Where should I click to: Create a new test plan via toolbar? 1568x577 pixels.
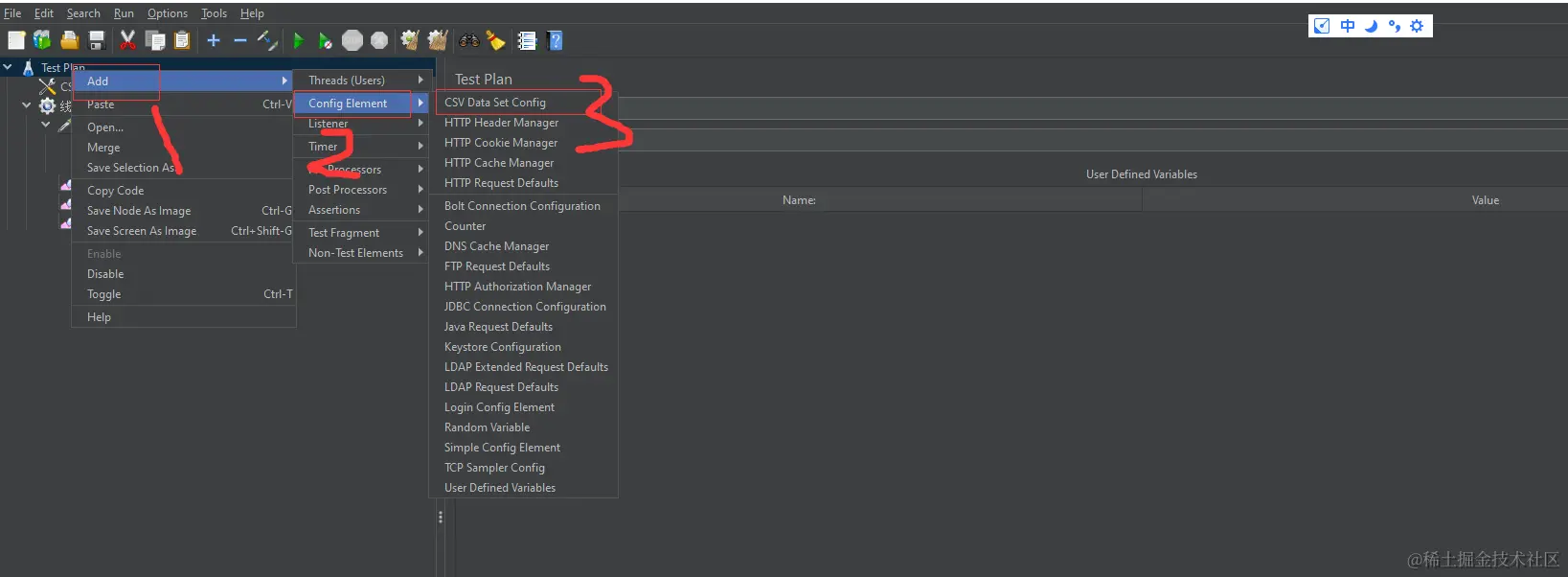coord(16,40)
